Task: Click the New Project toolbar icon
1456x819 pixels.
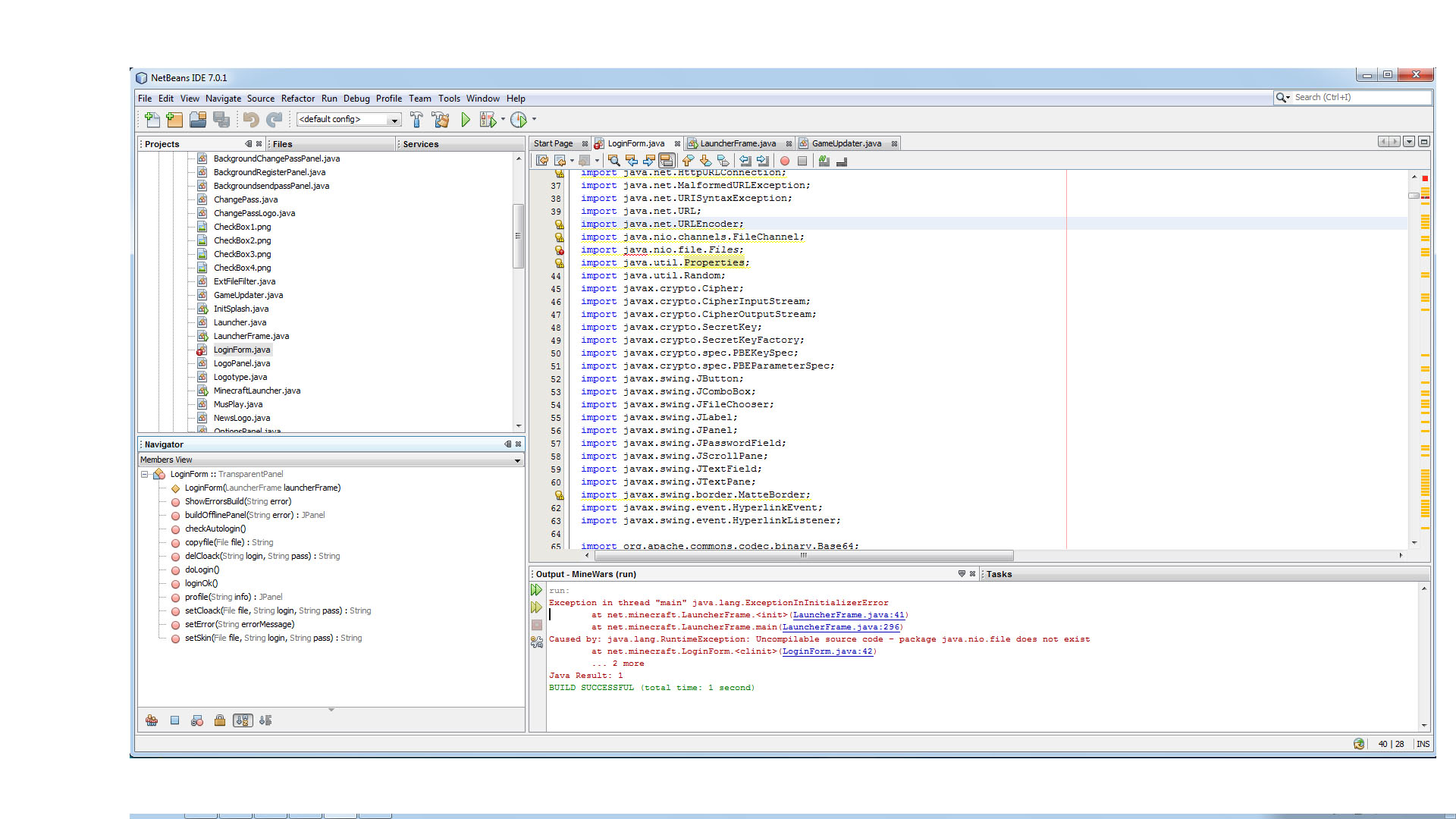Action: pyautogui.click(x=174, y=119)
